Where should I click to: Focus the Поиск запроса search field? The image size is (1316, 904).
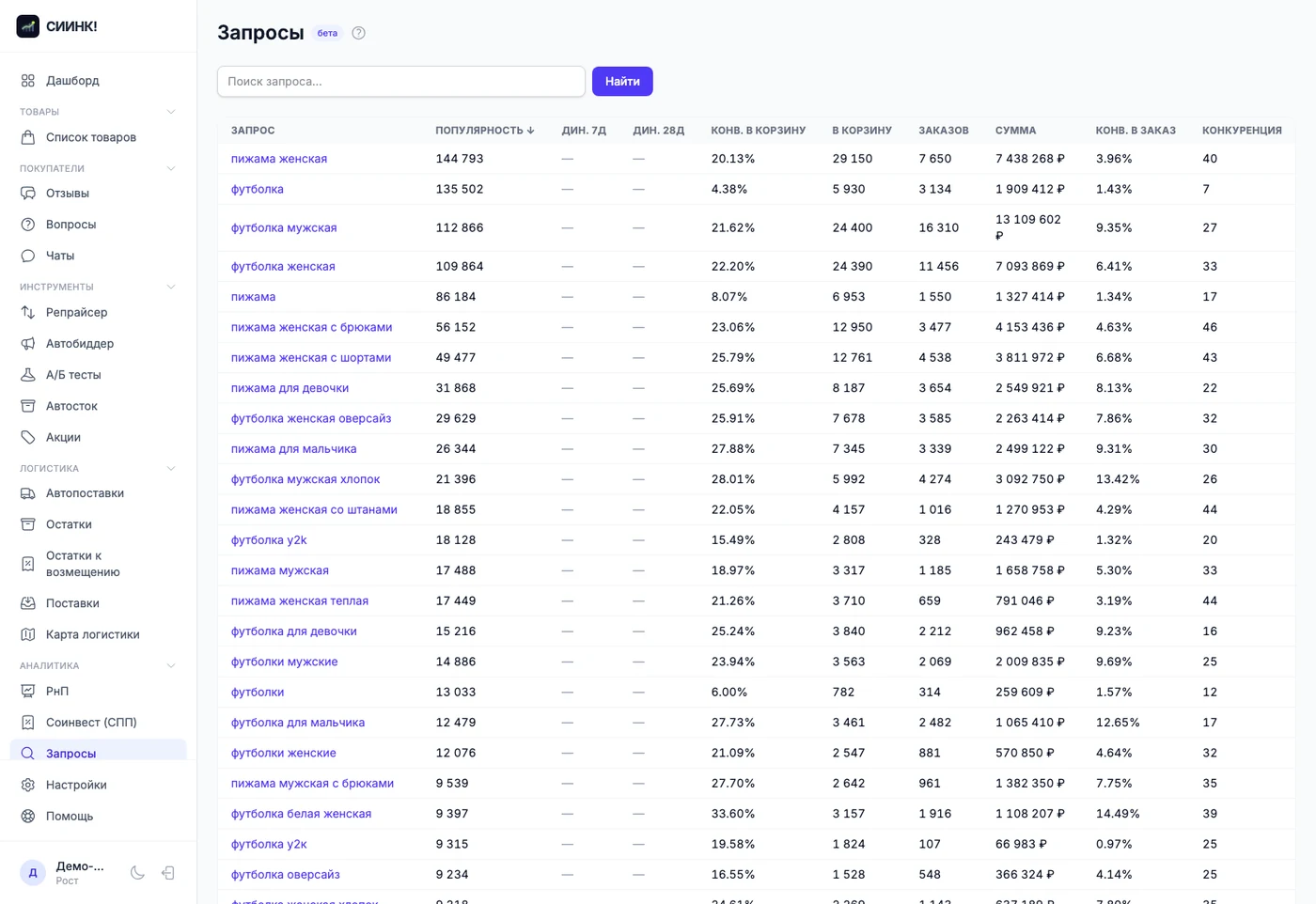401,82
